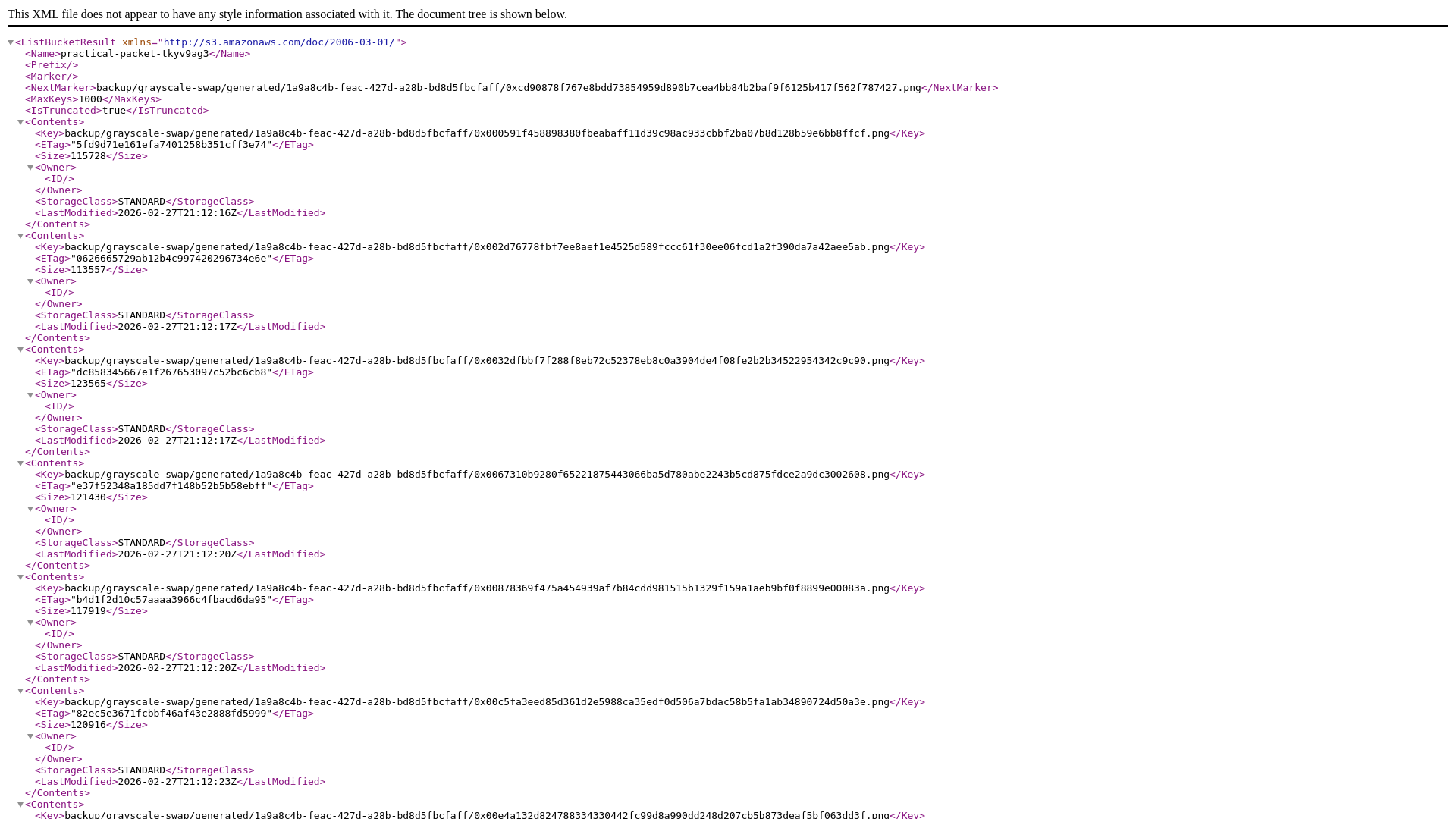
Task: Click the MaxKeys value 1000
Action: [90, 99]
